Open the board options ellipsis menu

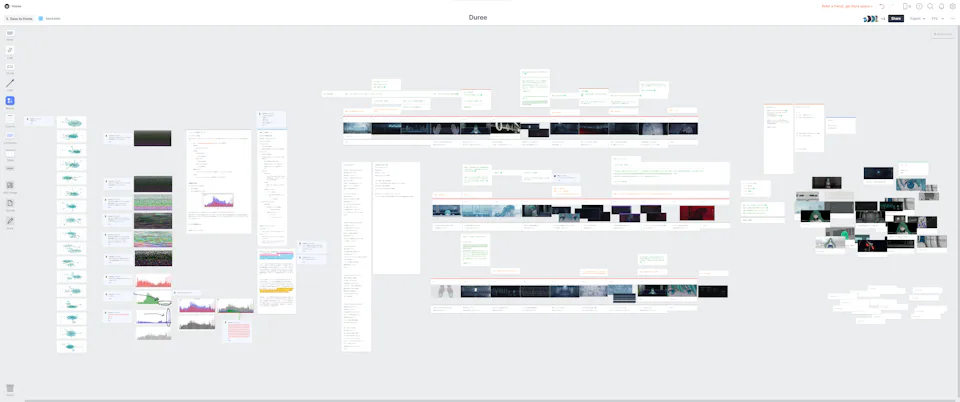point(953,18)
